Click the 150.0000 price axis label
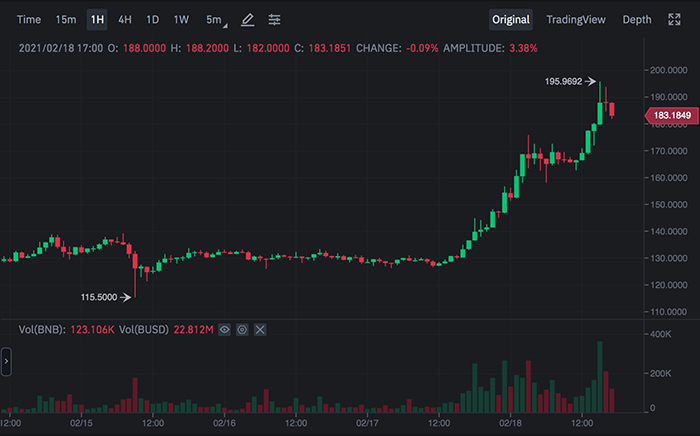The height and width of the screenshot is (436, 700). [668, 204]
